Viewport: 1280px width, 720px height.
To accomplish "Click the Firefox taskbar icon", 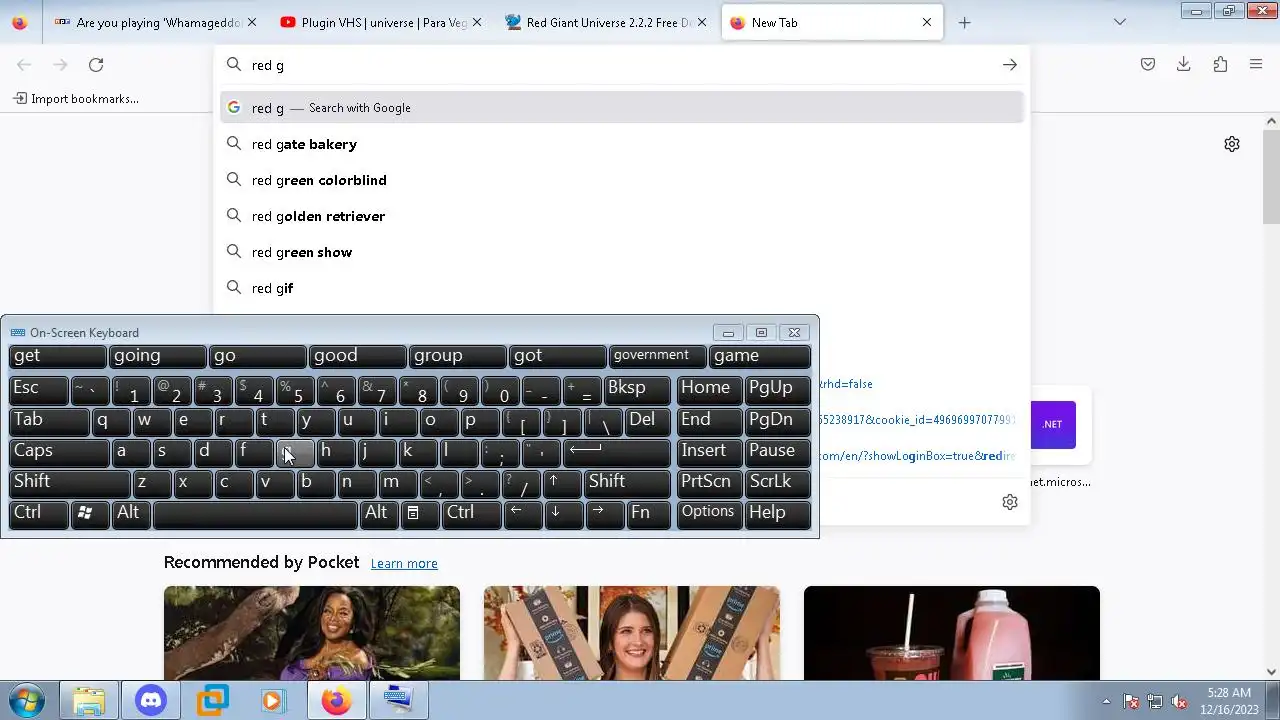I will point(335,701).
